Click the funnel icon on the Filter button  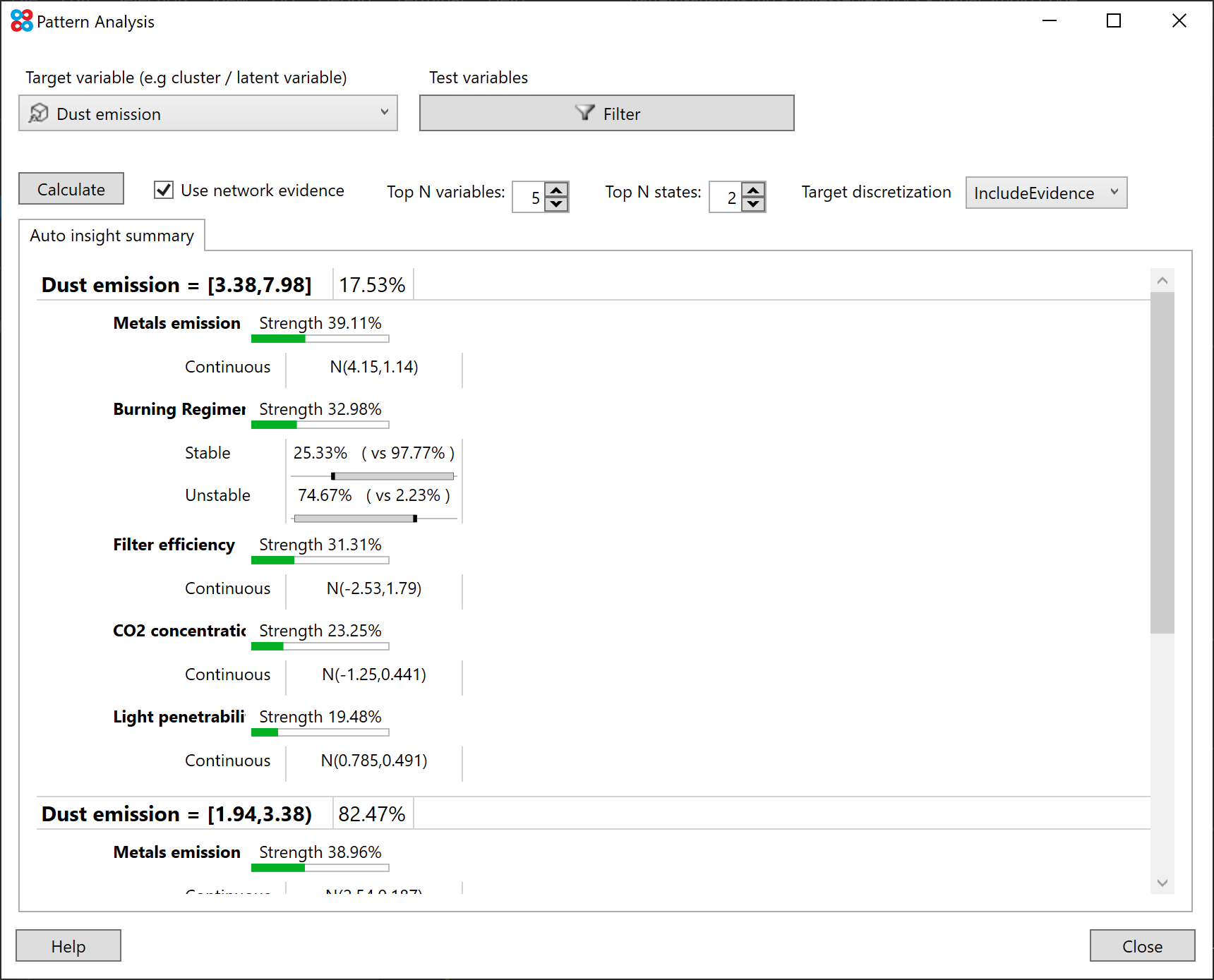click(x=584, y=113)
